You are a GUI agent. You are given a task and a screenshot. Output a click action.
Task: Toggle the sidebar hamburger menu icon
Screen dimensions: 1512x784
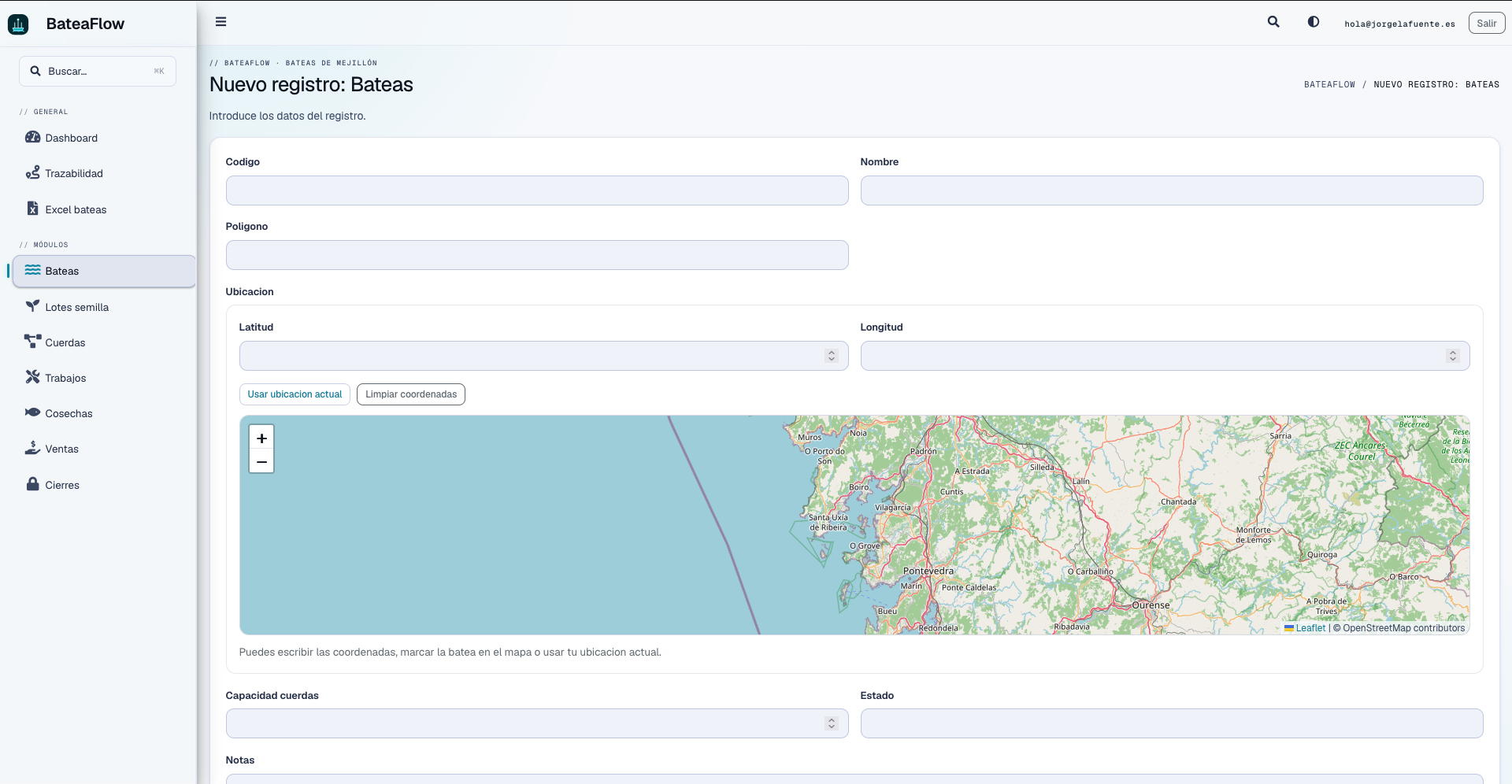point(220,22)
